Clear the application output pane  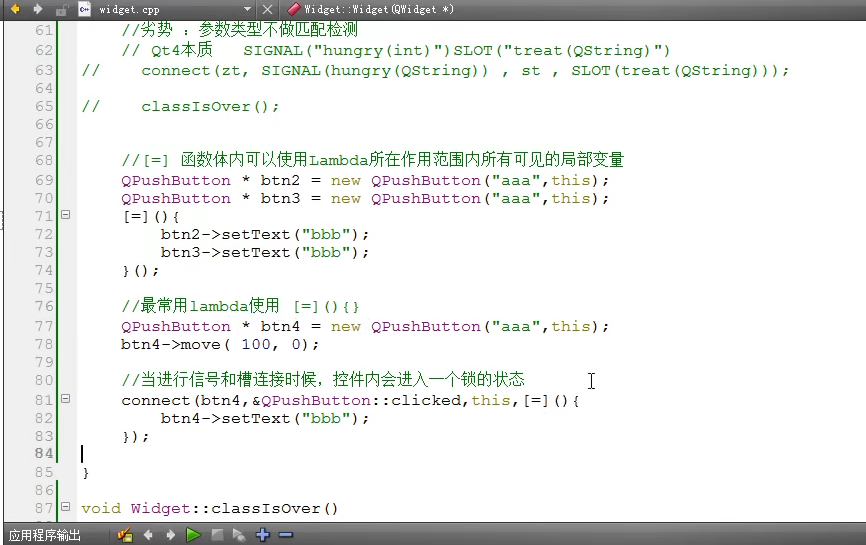tap(125, 535)
